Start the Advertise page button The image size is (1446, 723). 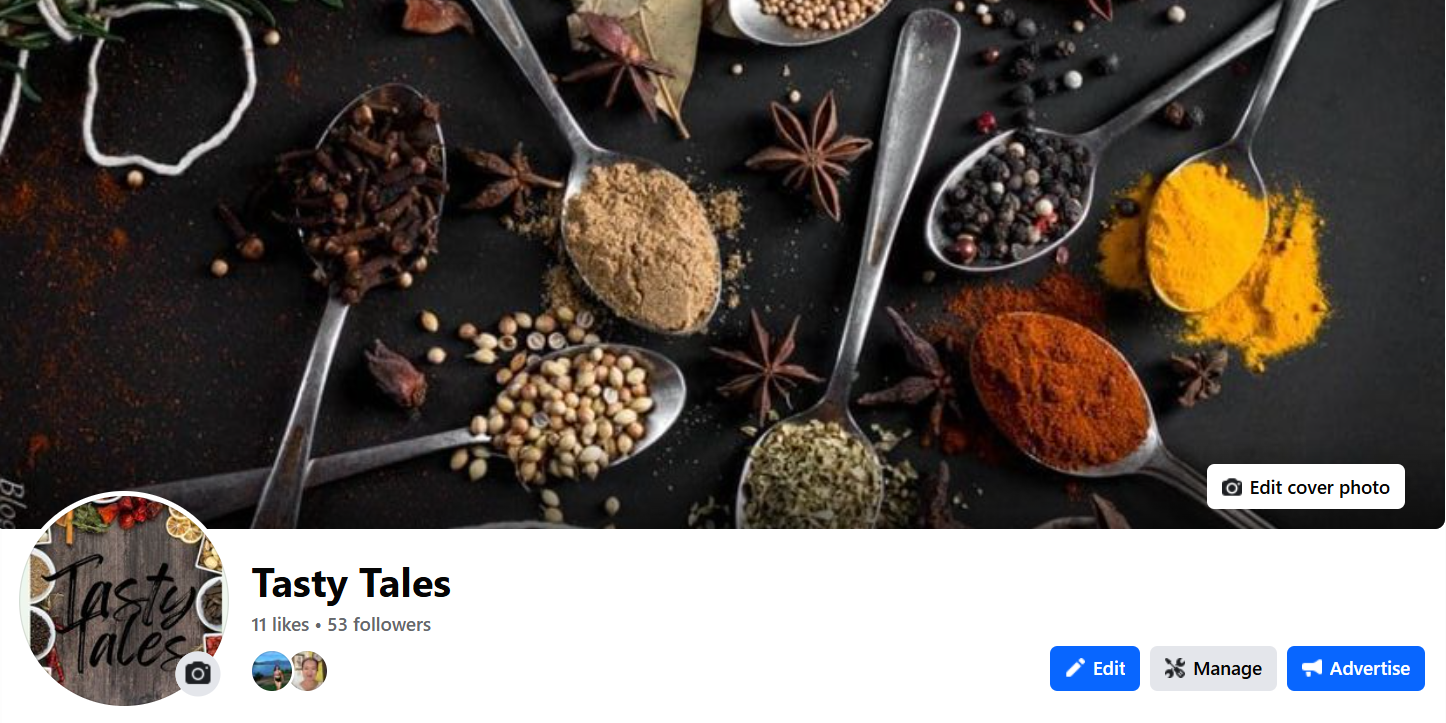(1356, 668)
